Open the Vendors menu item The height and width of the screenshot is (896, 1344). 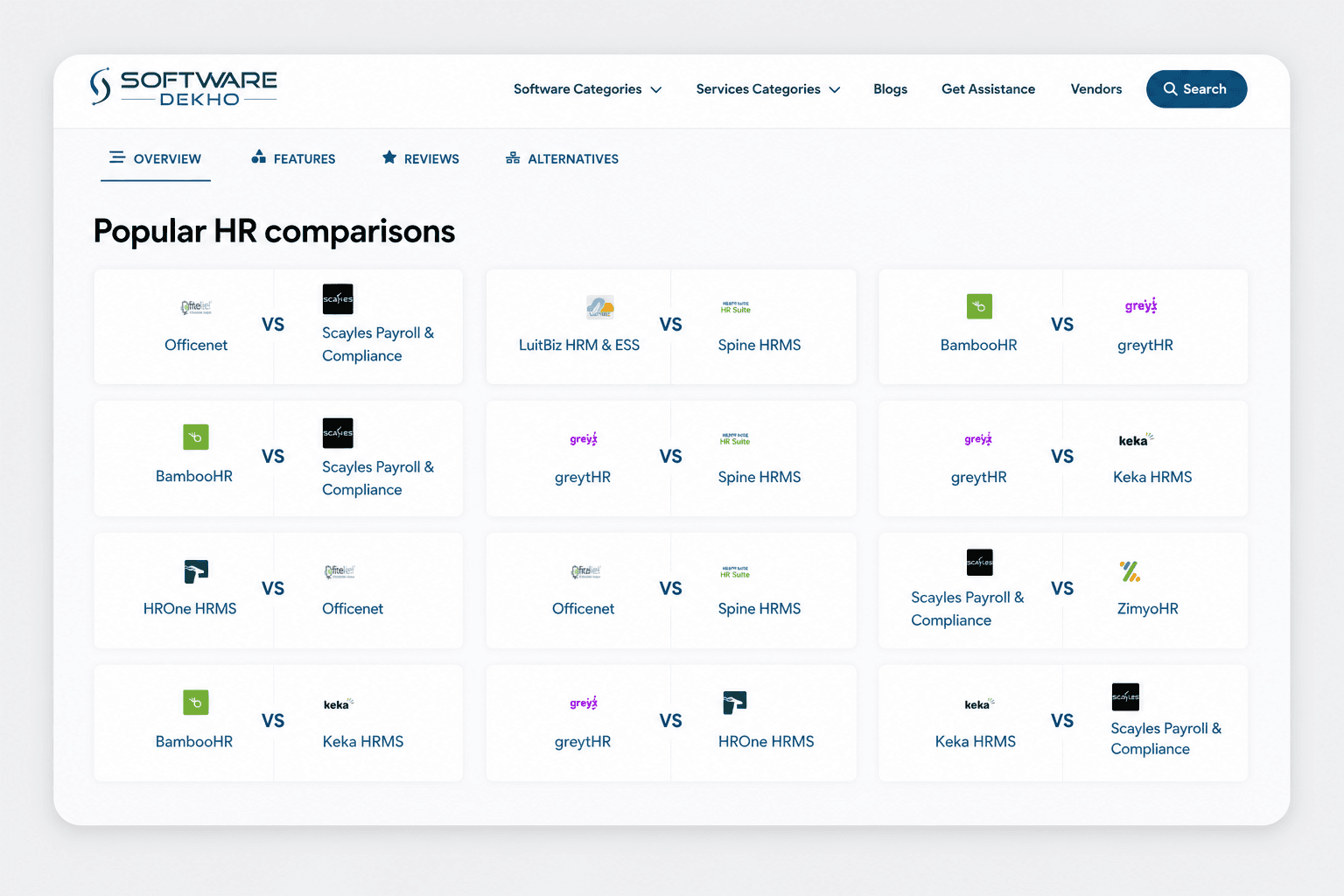pyautogui.click(x=1095, y=89)
